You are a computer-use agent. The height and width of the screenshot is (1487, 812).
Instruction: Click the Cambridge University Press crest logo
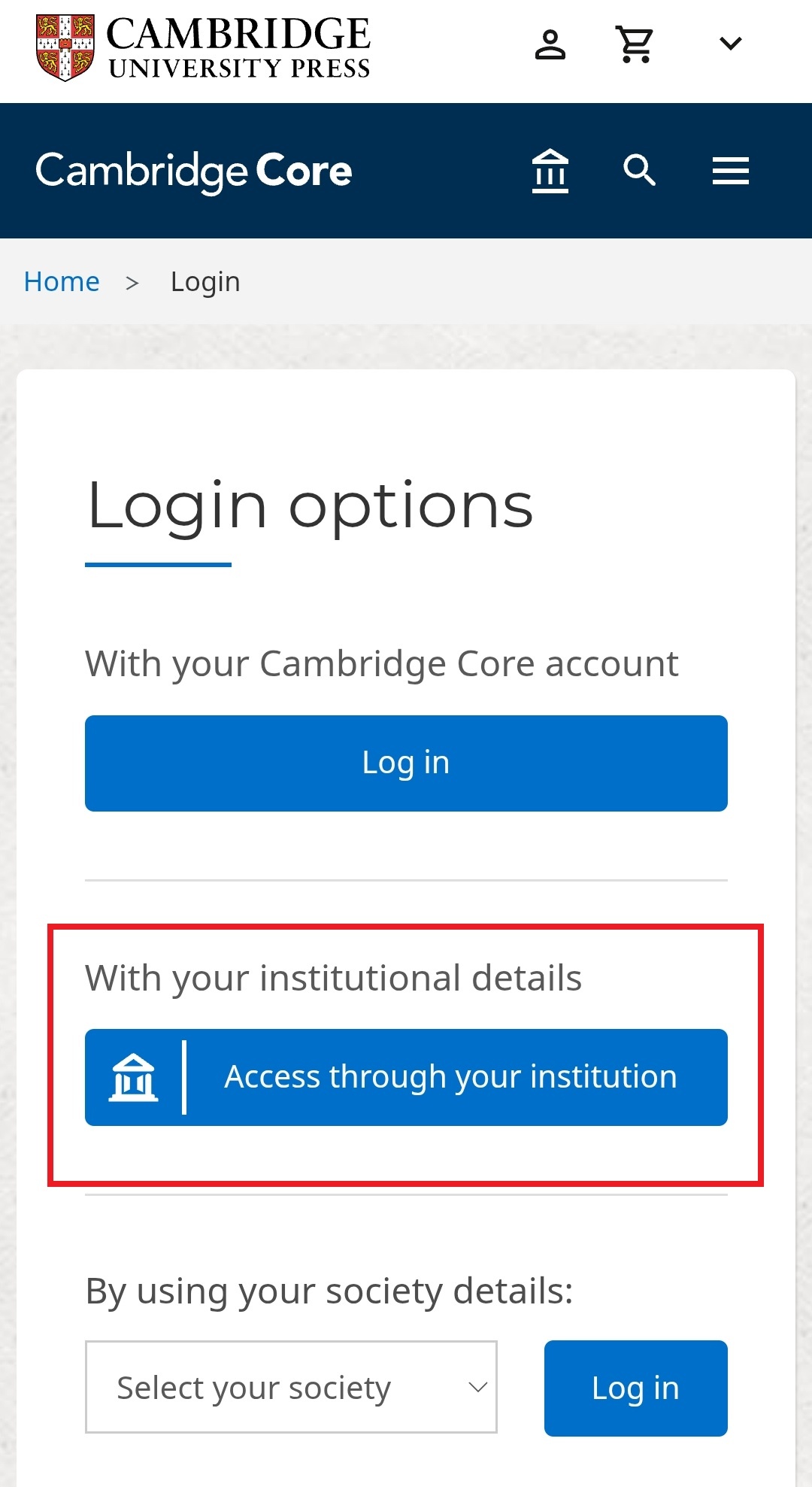pyautogui.click(x=65, y=47)
